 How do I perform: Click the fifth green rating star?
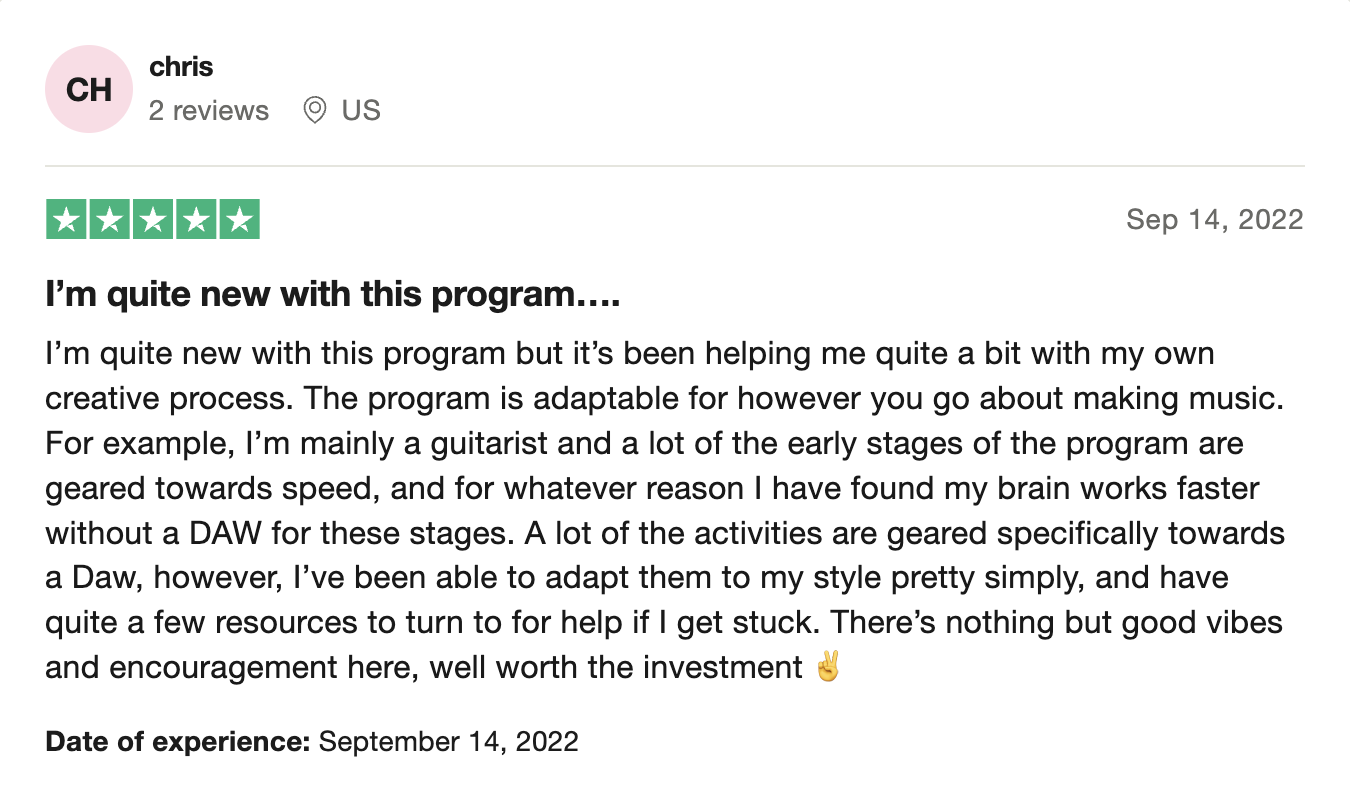click(239, 220)
